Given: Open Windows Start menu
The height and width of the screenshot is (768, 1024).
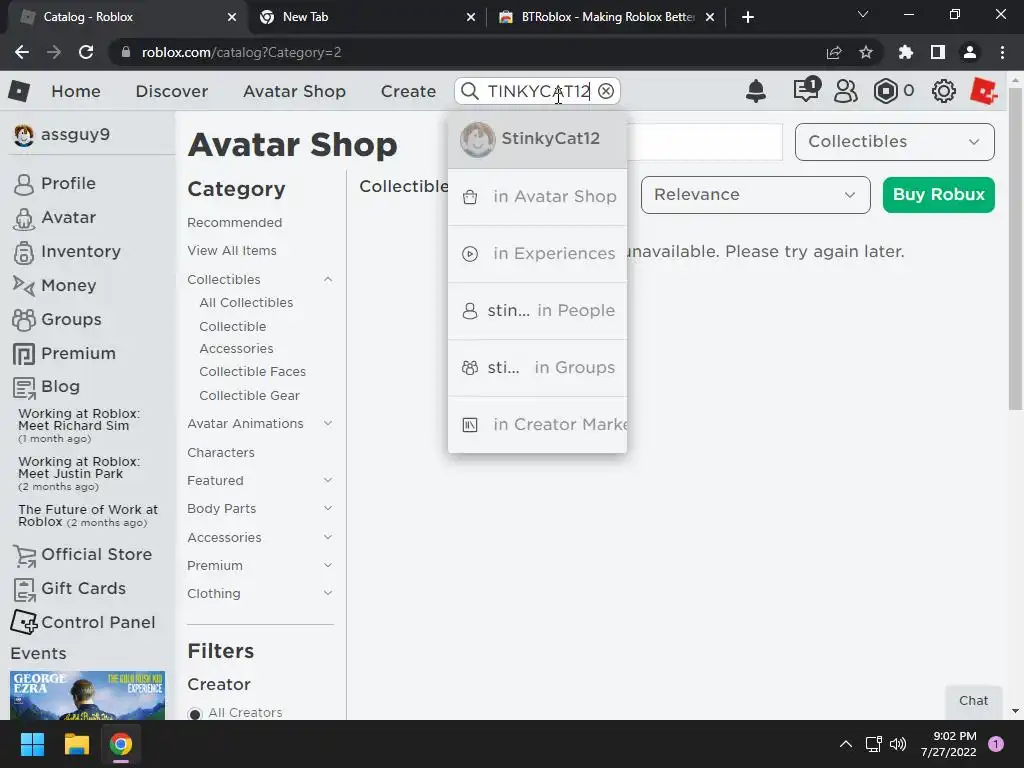Looking at the screenshot, I should [32, 744].
